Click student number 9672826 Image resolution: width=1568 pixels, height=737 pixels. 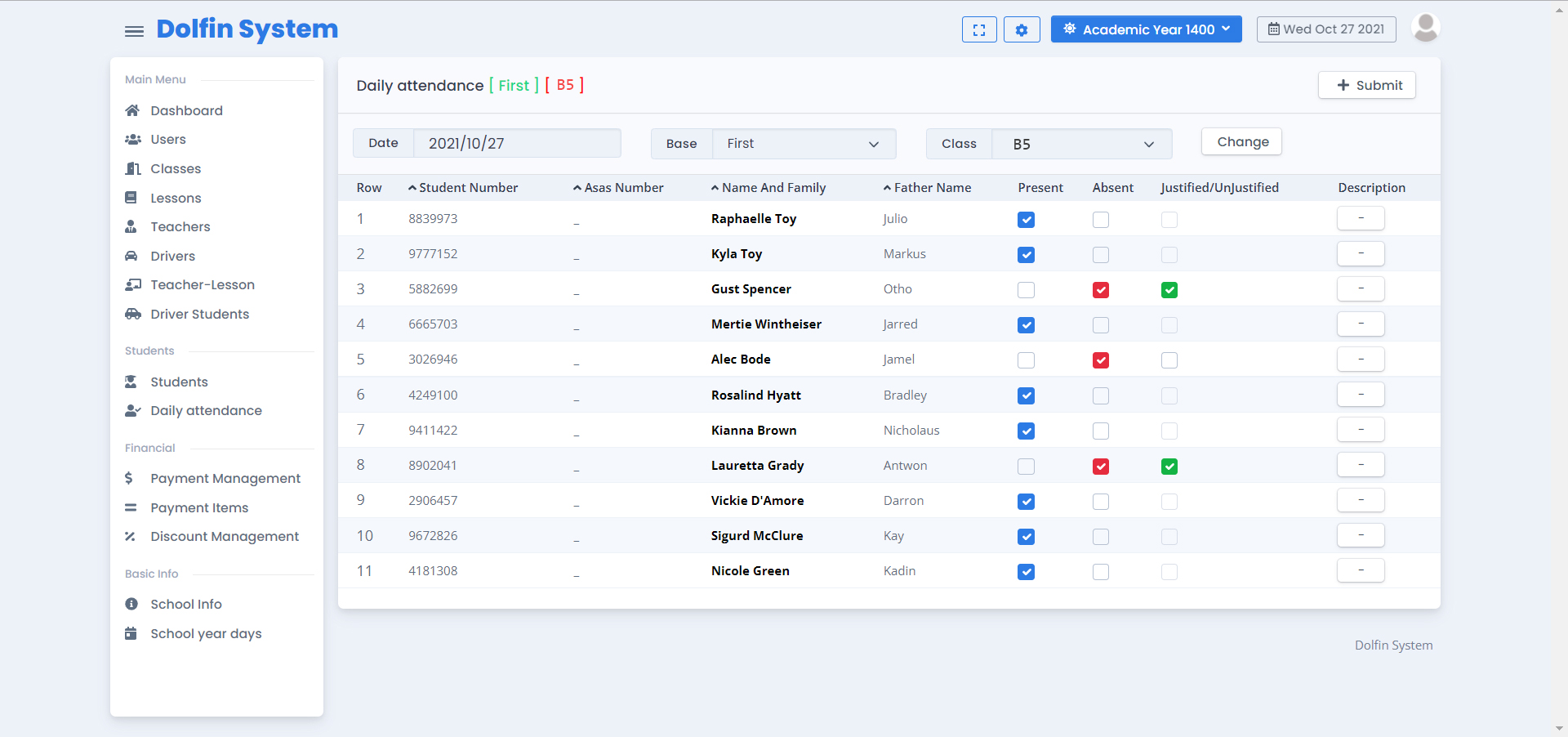pos(433,536)
